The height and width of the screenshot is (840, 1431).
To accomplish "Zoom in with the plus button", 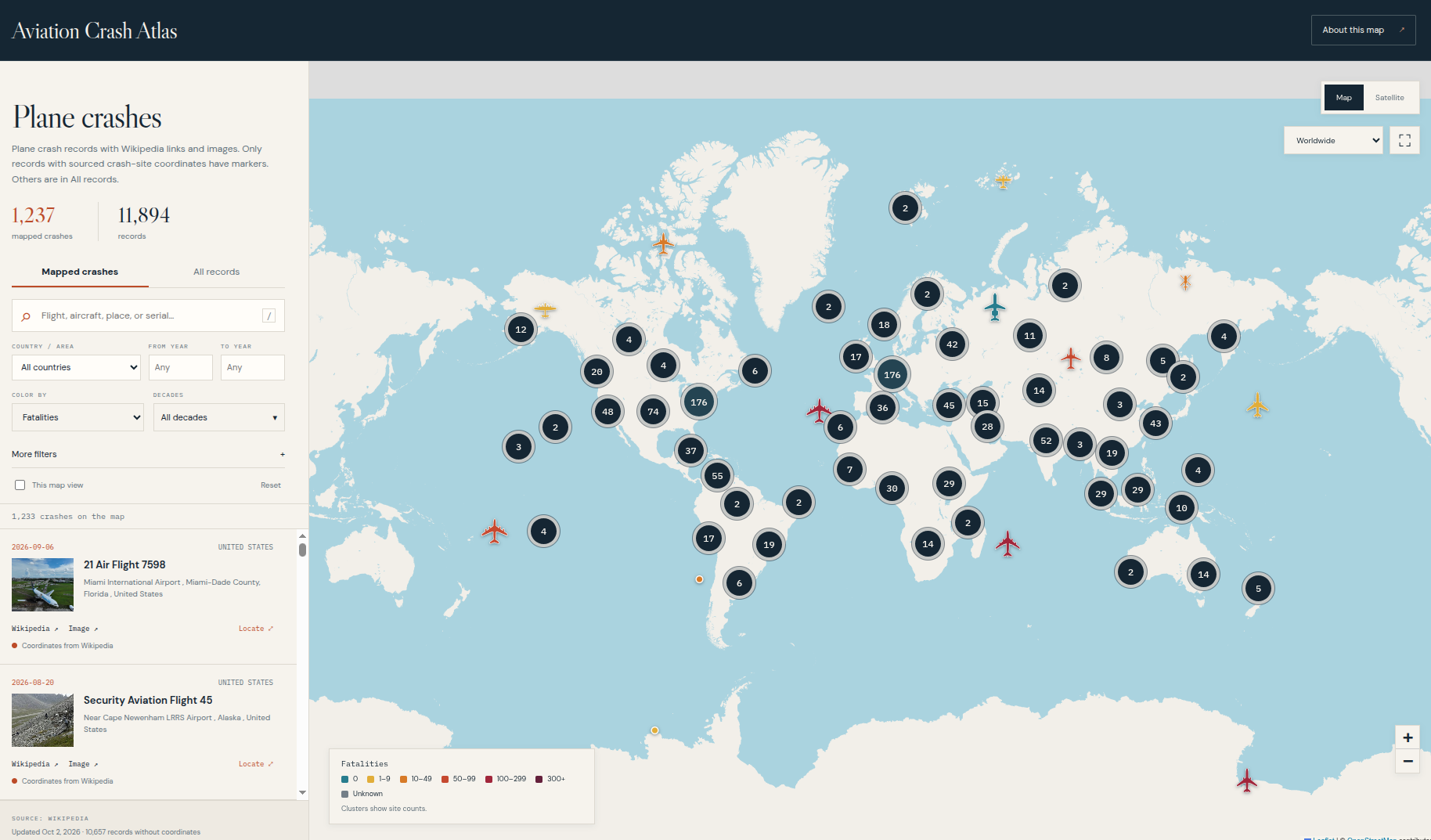I will pyautogui.click(x=1408, y=737).
